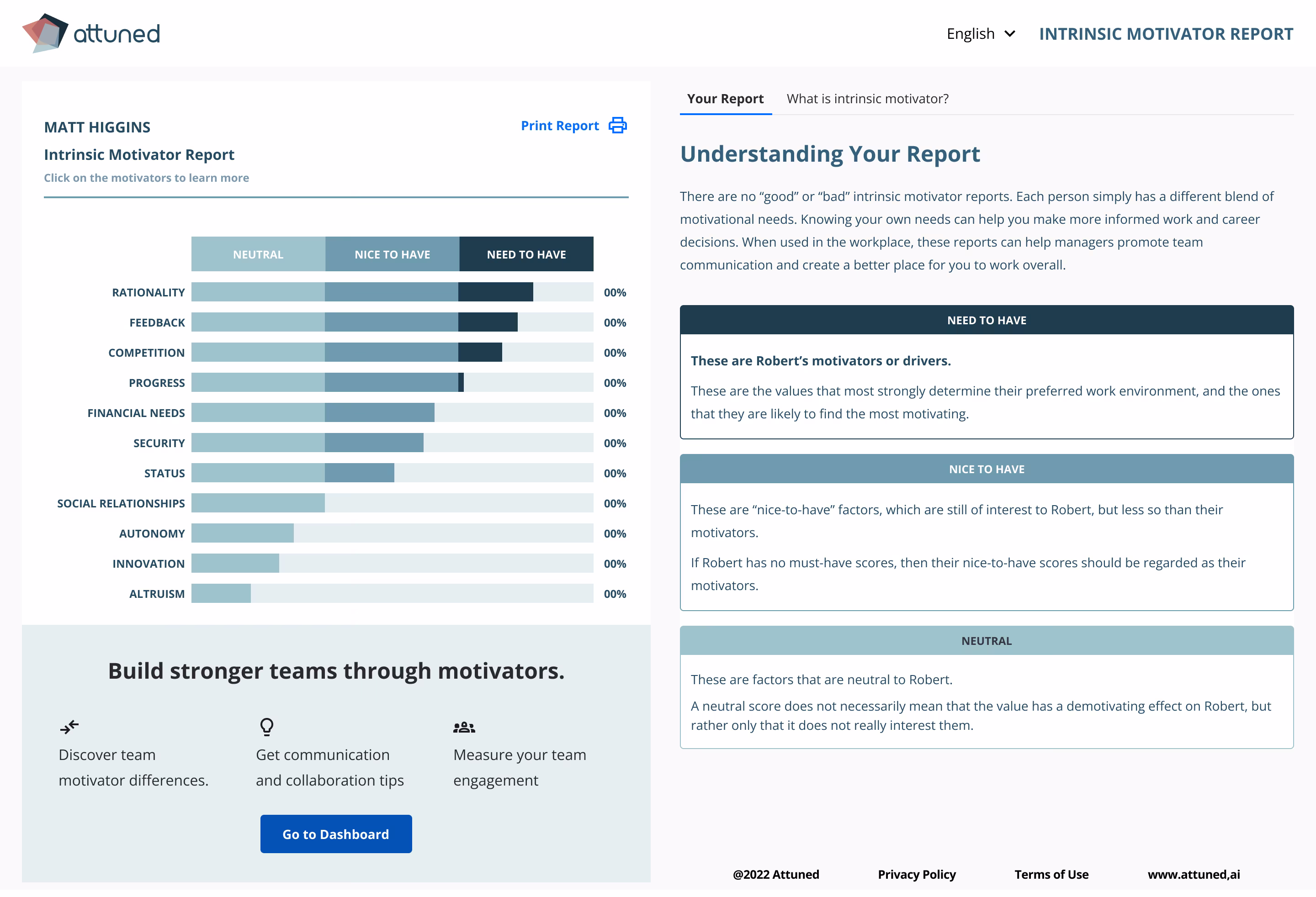Click the team engagement people icon
Image resolution: width=1316 pixels, height=897 pixels.
pyautogui.click(x=463, y=726)
